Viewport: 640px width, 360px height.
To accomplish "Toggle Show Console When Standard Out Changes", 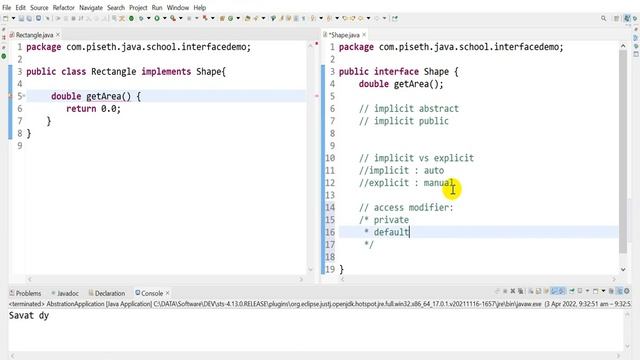I will [x=554, y=291].
